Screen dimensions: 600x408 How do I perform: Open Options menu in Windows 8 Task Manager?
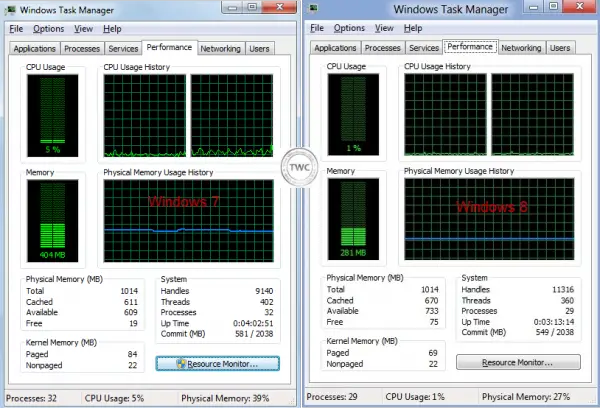[x=349, y=28]
